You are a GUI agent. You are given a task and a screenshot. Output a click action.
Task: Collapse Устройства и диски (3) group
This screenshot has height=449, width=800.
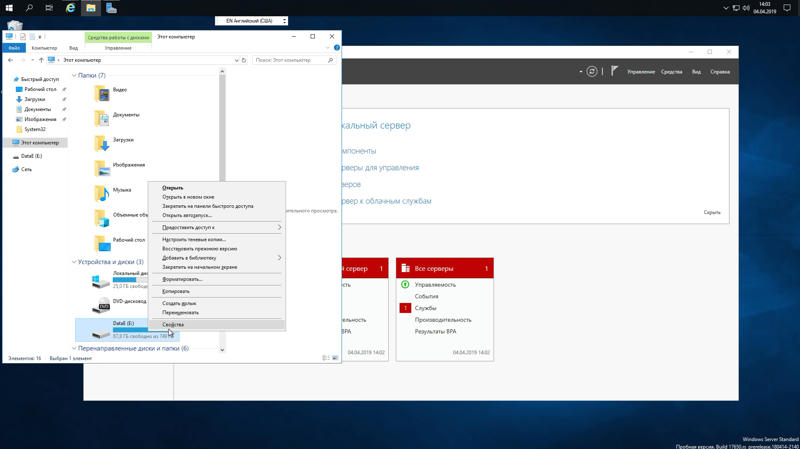point(74,262)
